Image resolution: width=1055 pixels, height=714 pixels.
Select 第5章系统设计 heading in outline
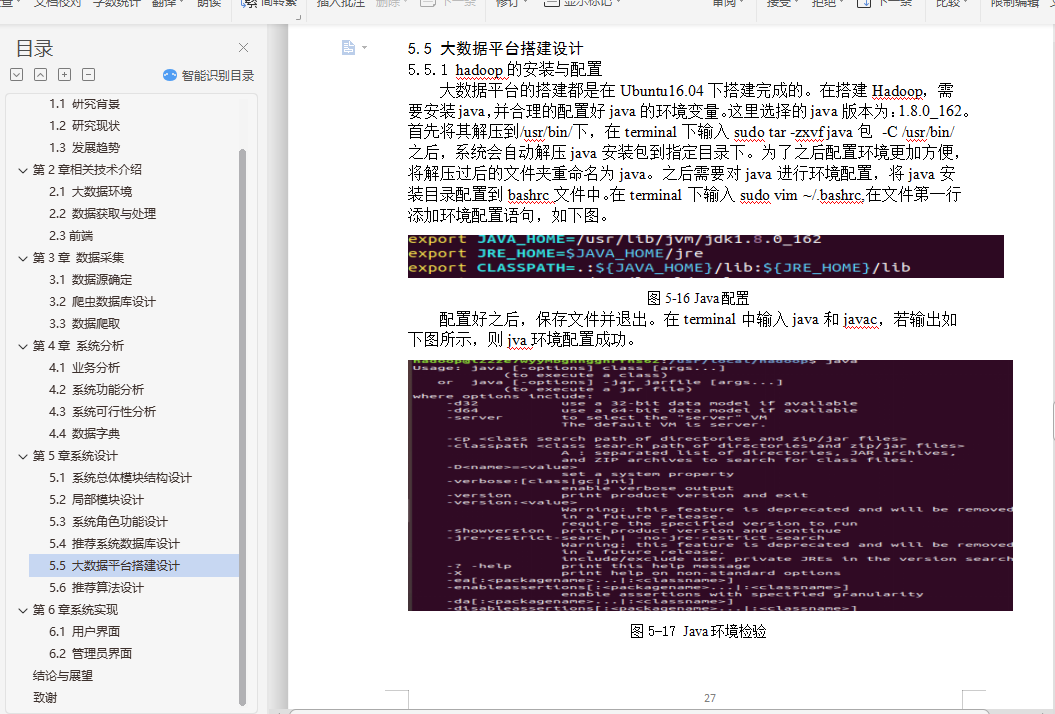[x=75, y=456]
